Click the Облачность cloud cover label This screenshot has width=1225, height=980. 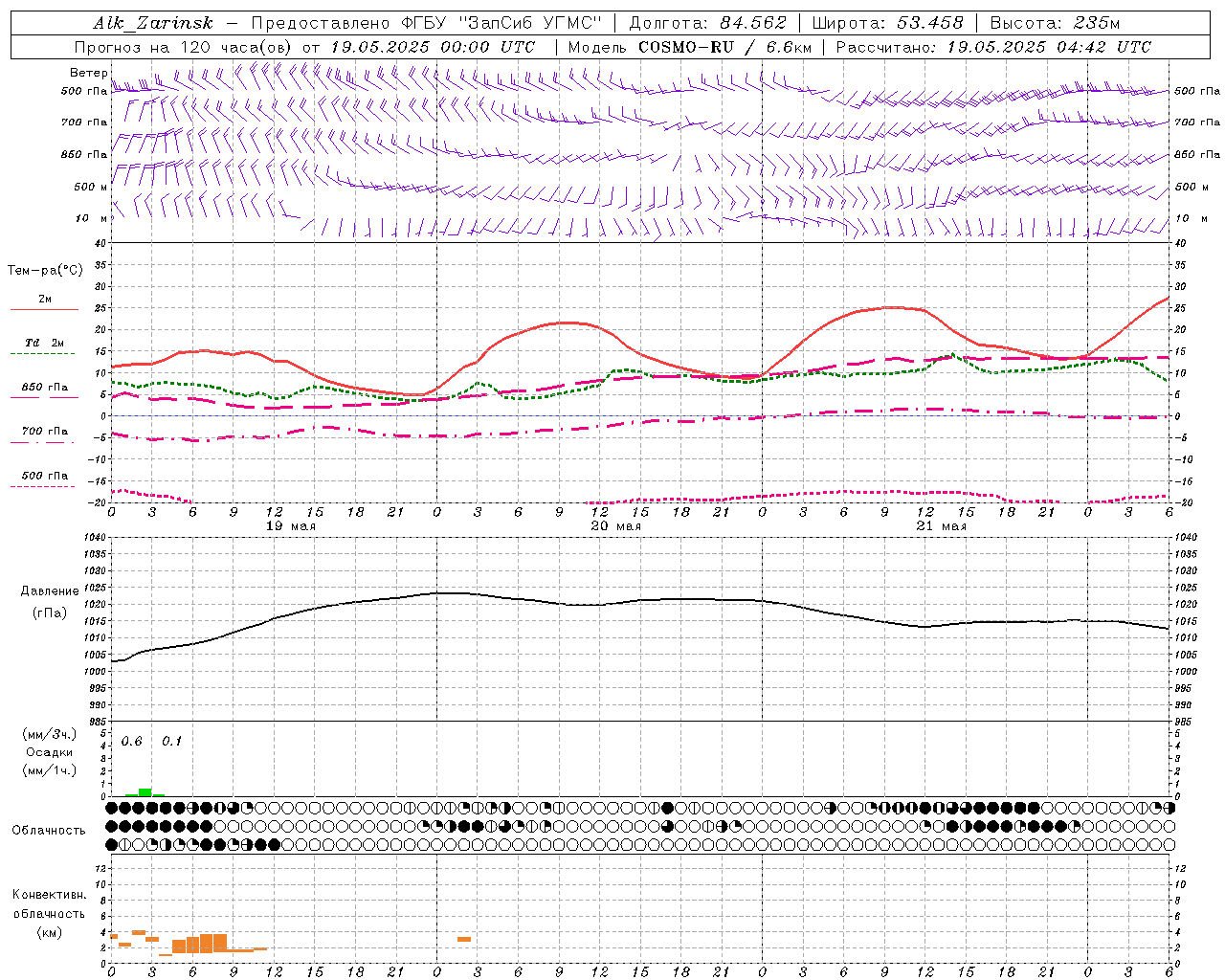[x=49, y=831]
